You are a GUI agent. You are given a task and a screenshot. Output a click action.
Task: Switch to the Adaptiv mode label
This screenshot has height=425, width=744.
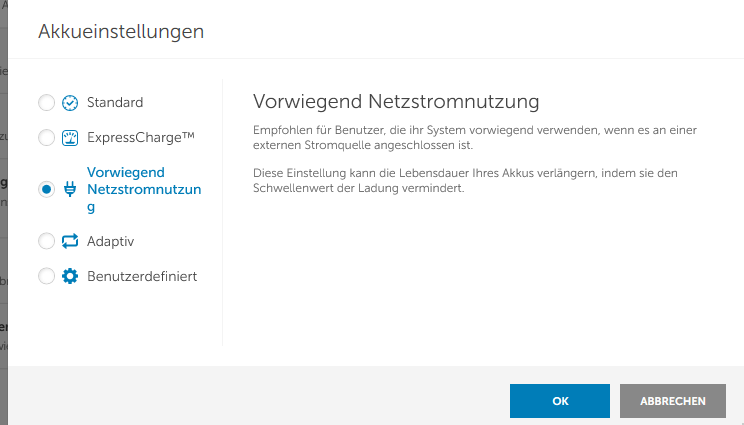(x=111, y=241)
